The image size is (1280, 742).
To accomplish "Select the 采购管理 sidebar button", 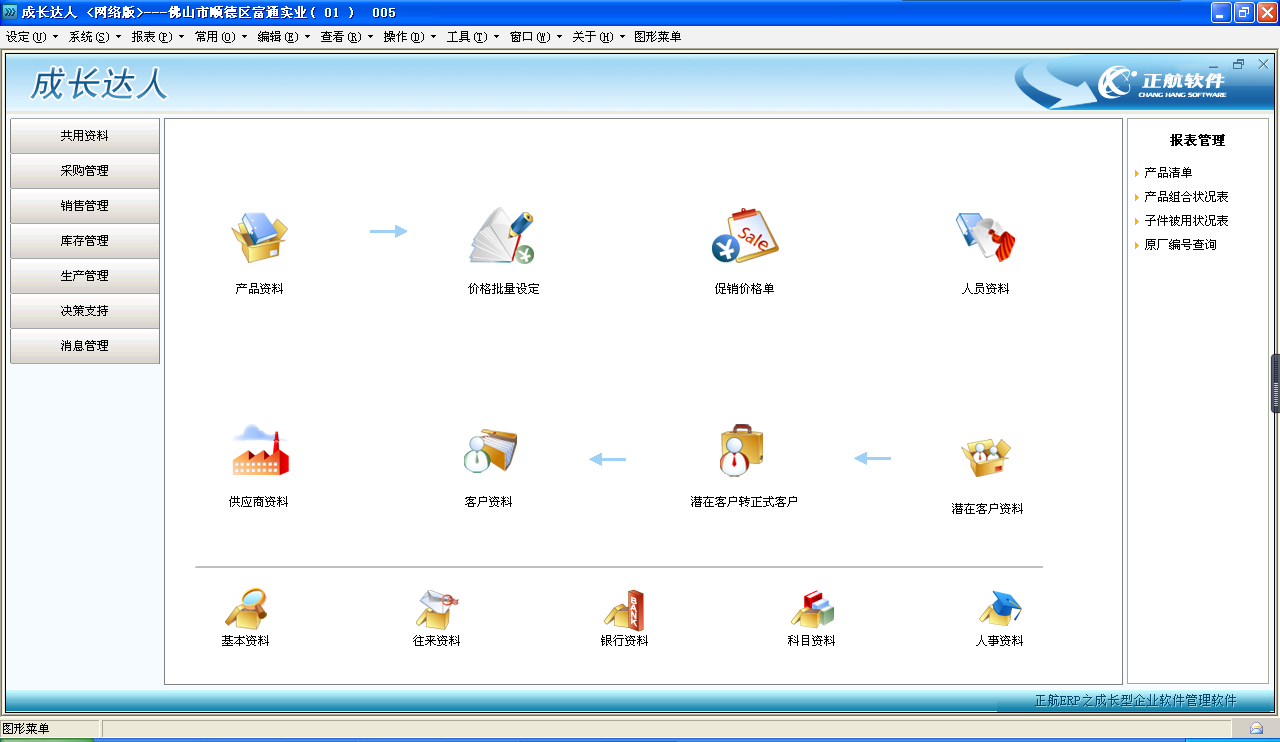I will point(85,171).
